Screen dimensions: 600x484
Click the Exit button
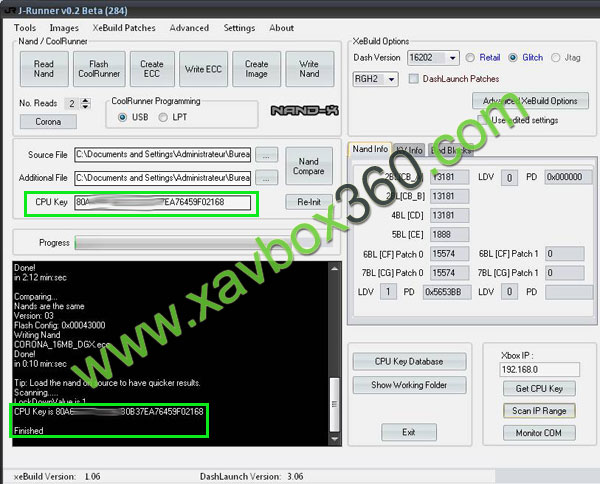point(409,432)
